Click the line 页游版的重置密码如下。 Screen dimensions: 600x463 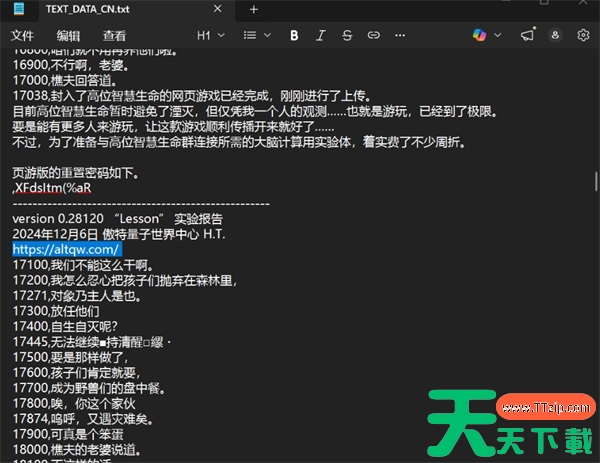[76, 173]
